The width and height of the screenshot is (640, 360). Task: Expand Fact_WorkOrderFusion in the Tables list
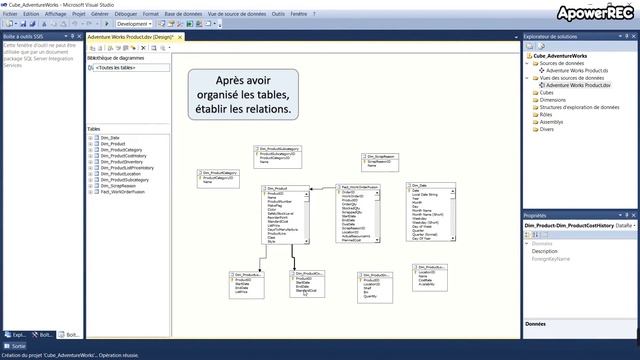[90, 192]
